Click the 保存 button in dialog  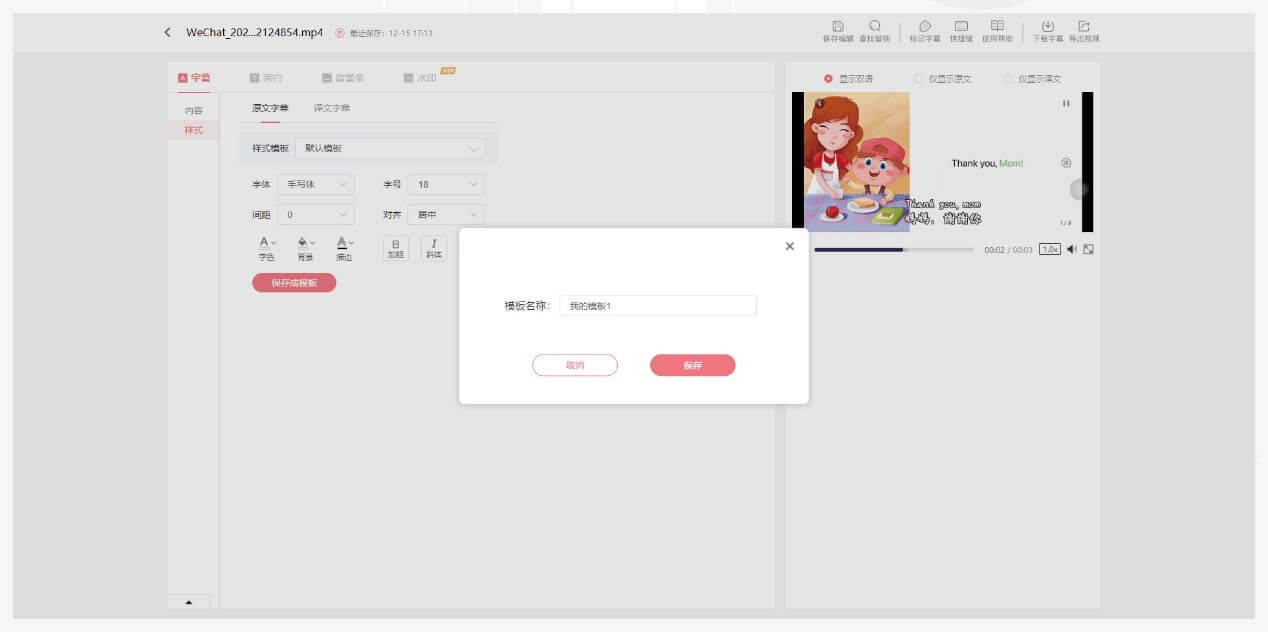692,366
